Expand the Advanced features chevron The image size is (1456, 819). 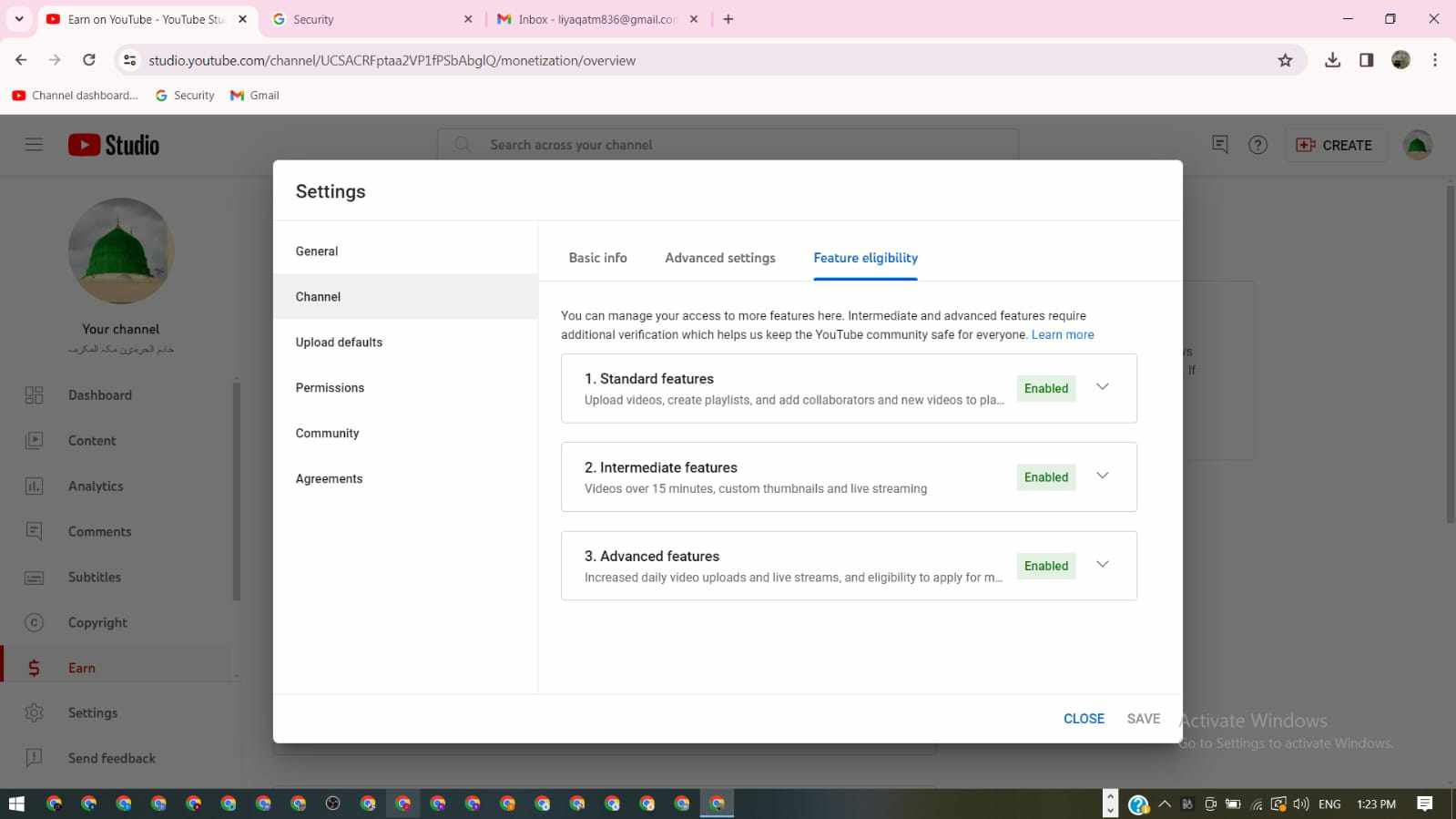(x=1102, y=565)
